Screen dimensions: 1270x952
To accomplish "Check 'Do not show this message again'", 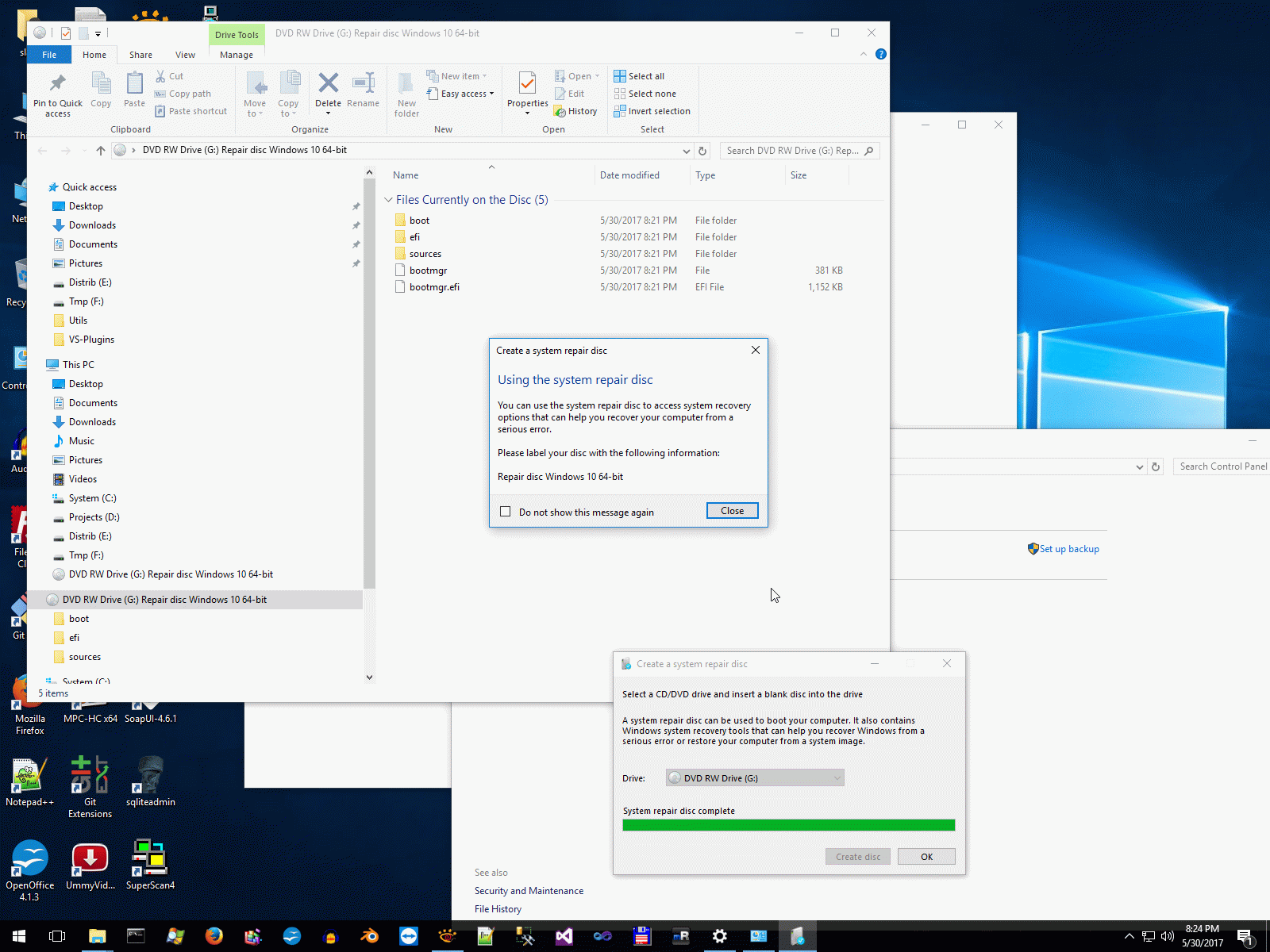I will pyautogui.click(x=505, y=512).
